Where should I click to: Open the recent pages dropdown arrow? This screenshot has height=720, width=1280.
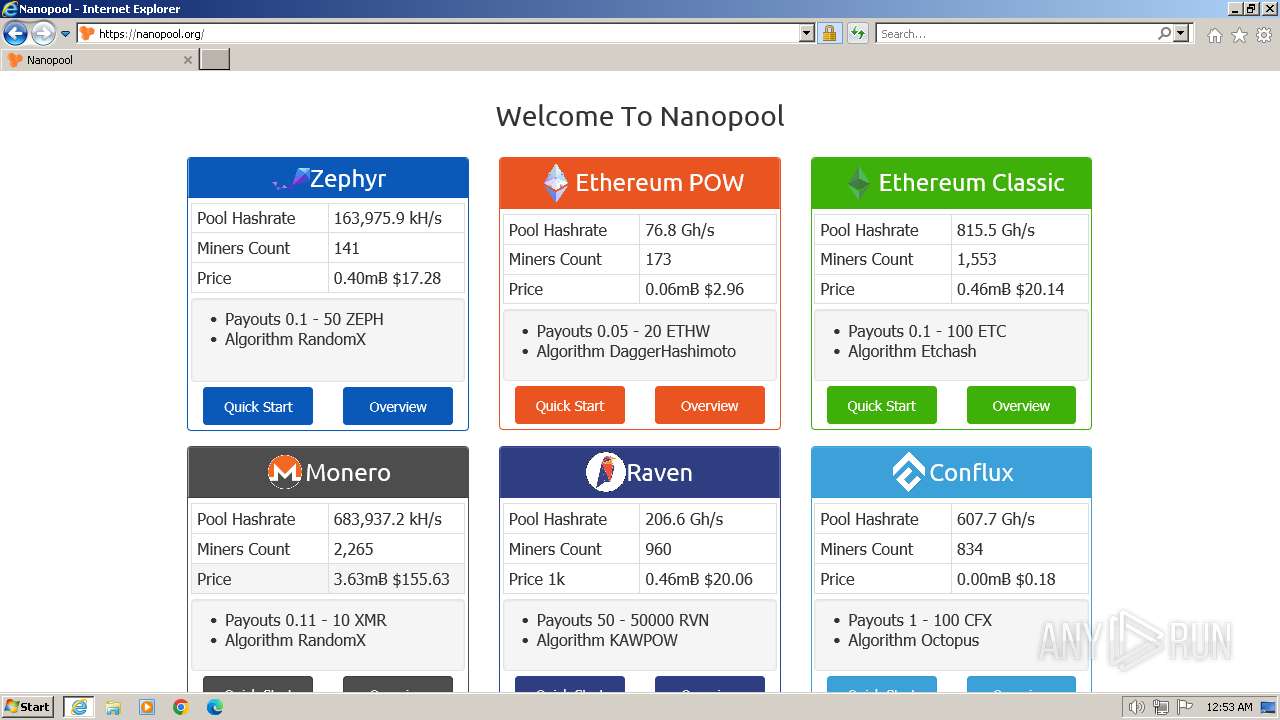pos(65,34)
